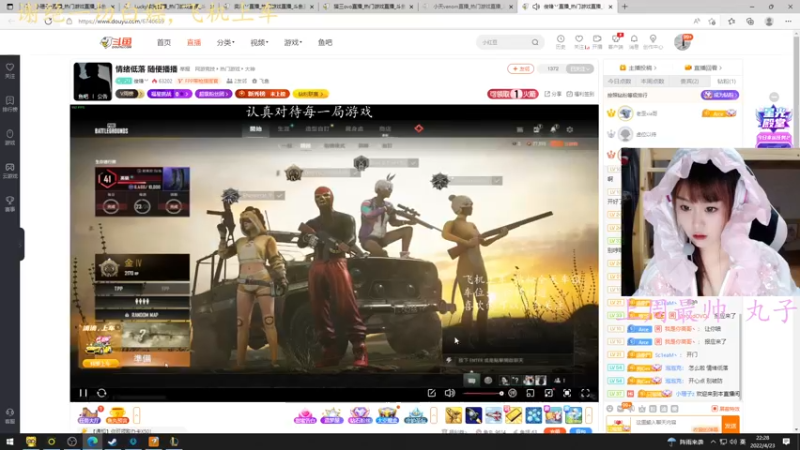
Task: Open the taskbar clock and date
Action: (x=763, y=442)
